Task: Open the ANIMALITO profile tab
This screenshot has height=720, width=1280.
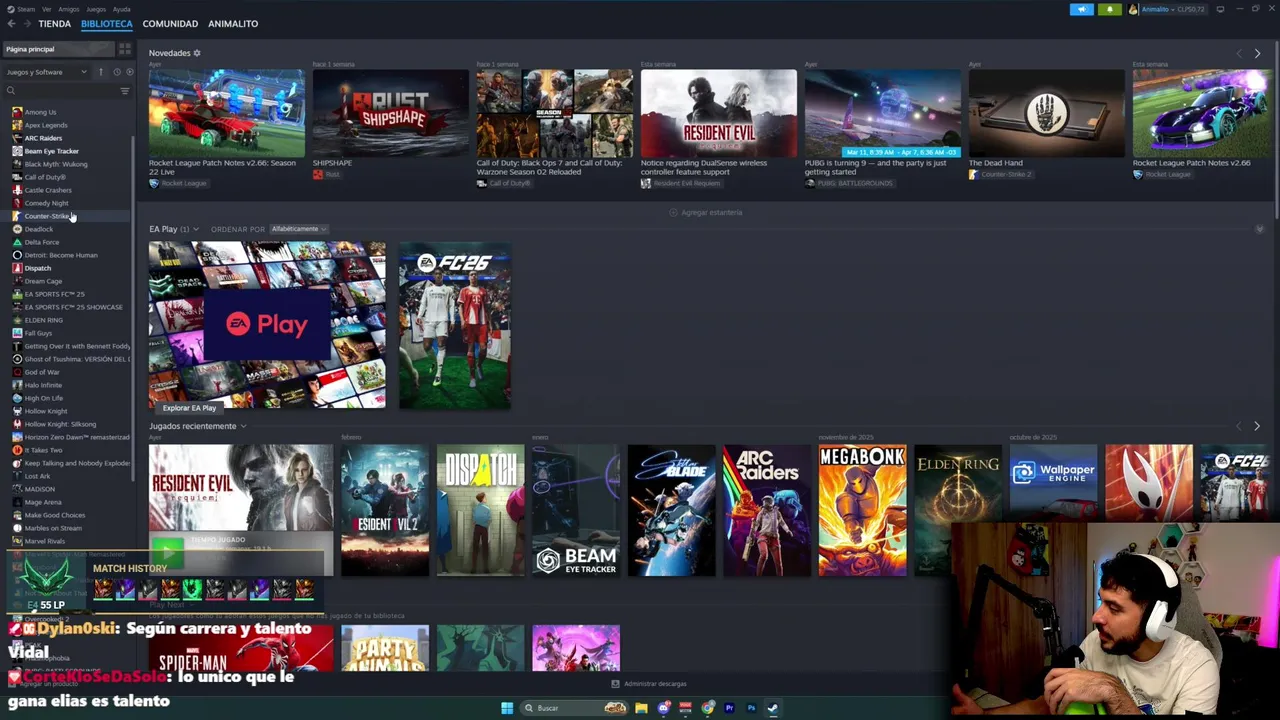Action: pyautogui.click(x=233, y=23)
